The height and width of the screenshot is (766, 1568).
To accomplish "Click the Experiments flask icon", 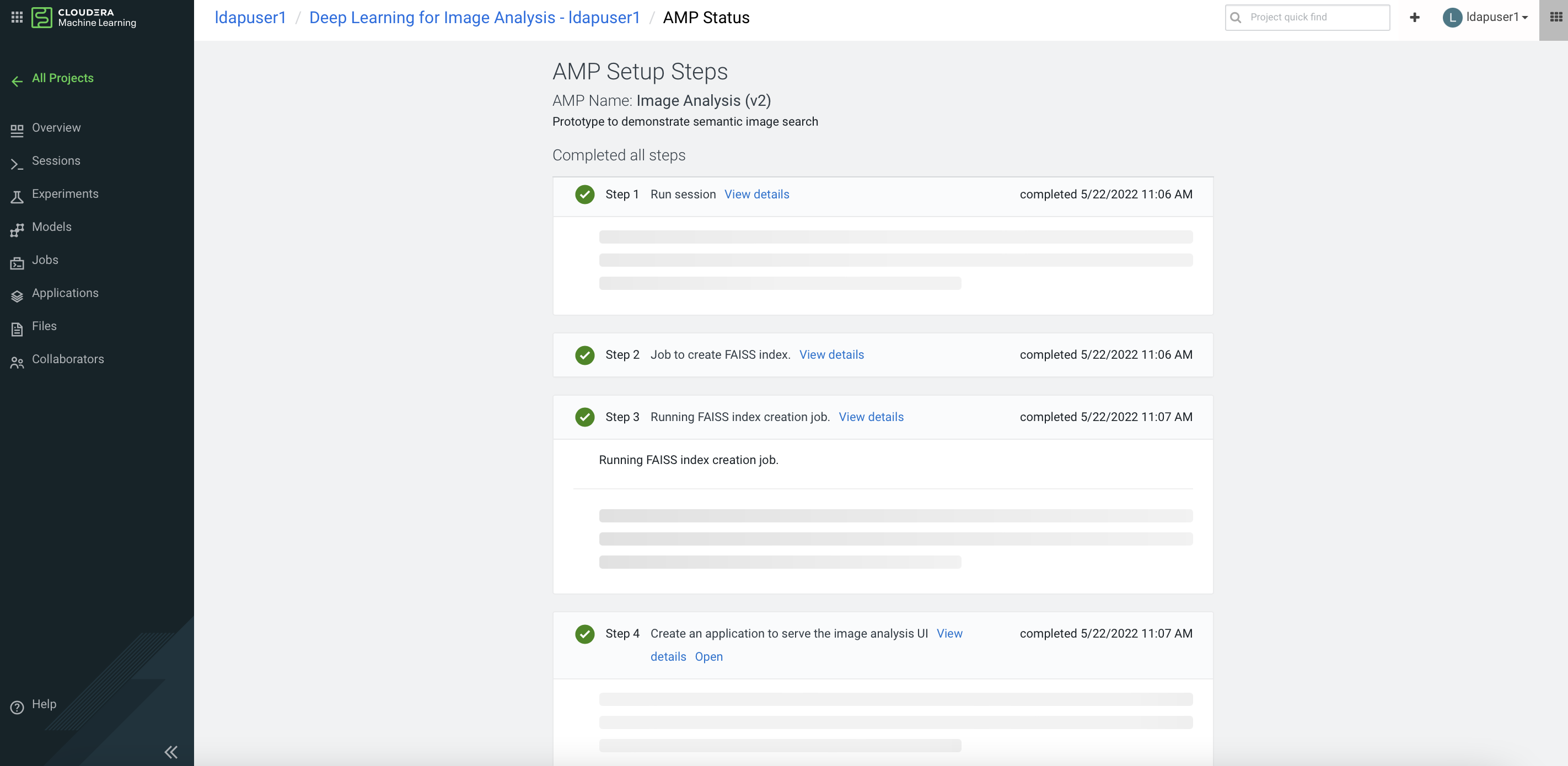I will 17,197.
